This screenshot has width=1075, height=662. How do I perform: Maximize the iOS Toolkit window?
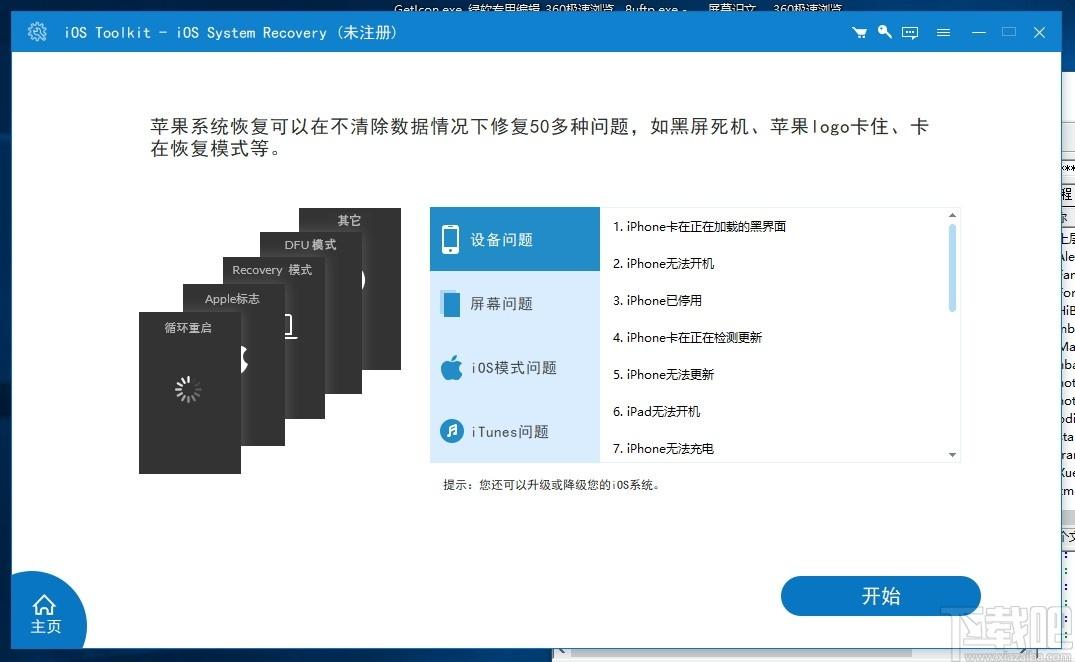coord(1008,32)
